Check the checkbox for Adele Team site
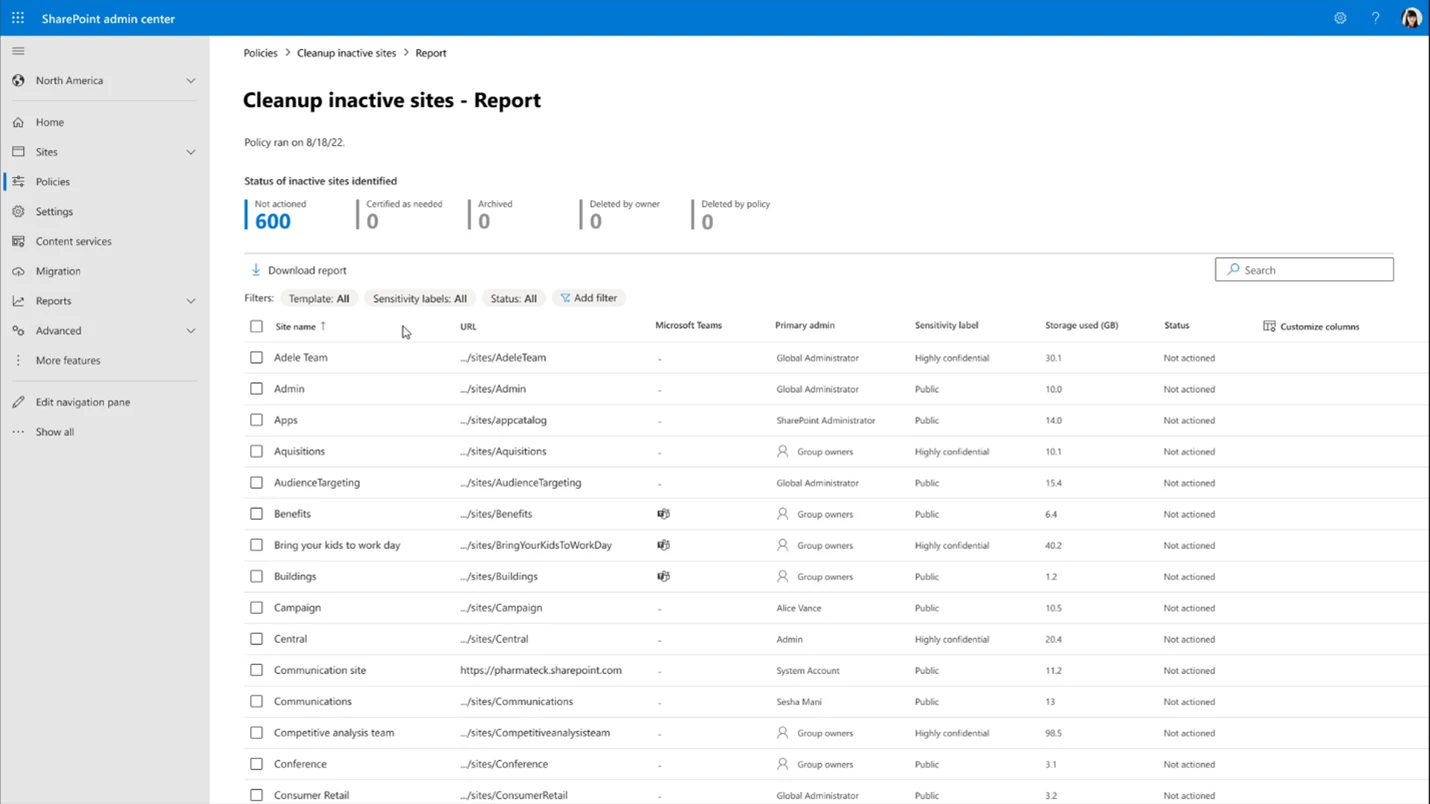 [x=256, y=357]
